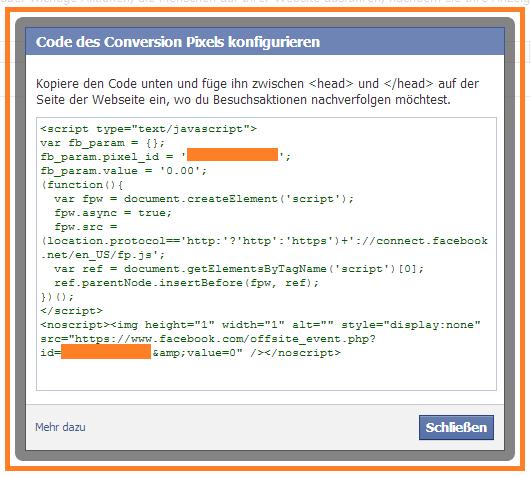Click the 'var fb_param = {};' line
This screenshot has width=531, height=477.
pos(102,143)
